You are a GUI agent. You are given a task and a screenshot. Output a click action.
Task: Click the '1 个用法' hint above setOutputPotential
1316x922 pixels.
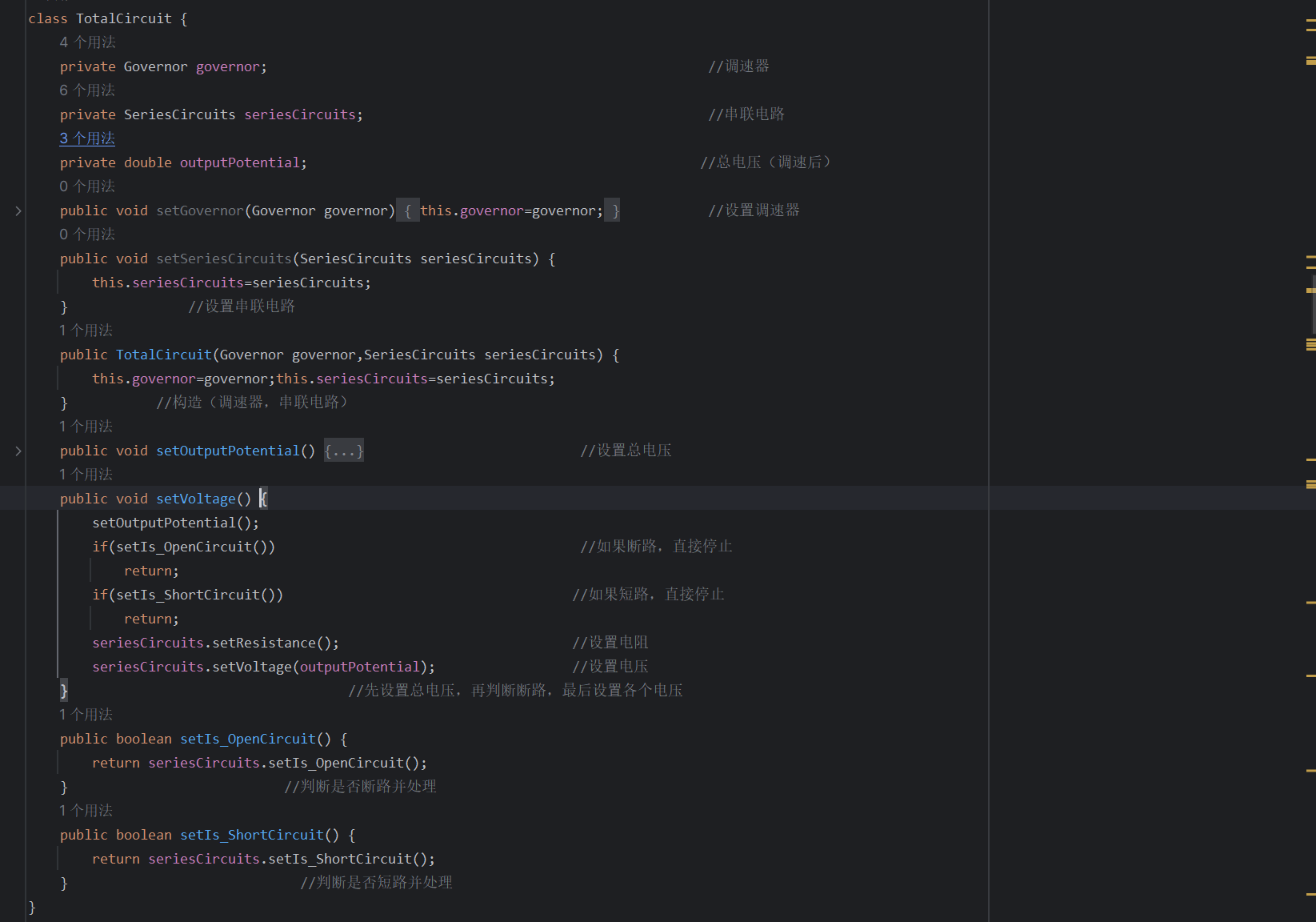point(86,427)
